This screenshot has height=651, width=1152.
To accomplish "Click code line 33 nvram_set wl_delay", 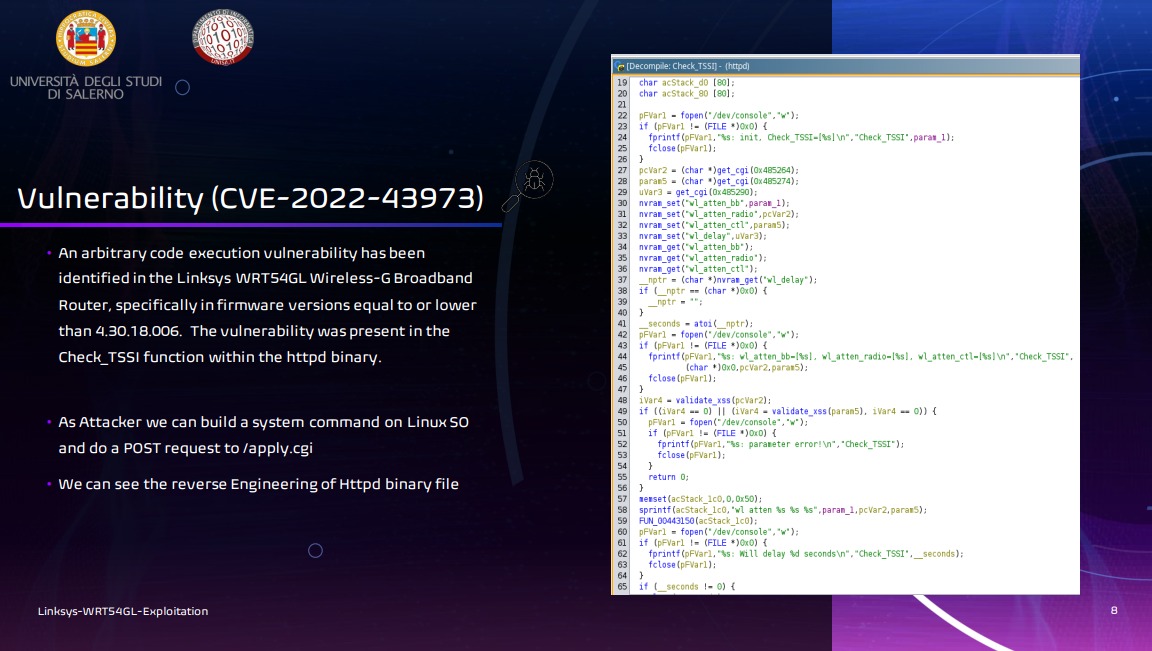I will [x=702, y=237].
